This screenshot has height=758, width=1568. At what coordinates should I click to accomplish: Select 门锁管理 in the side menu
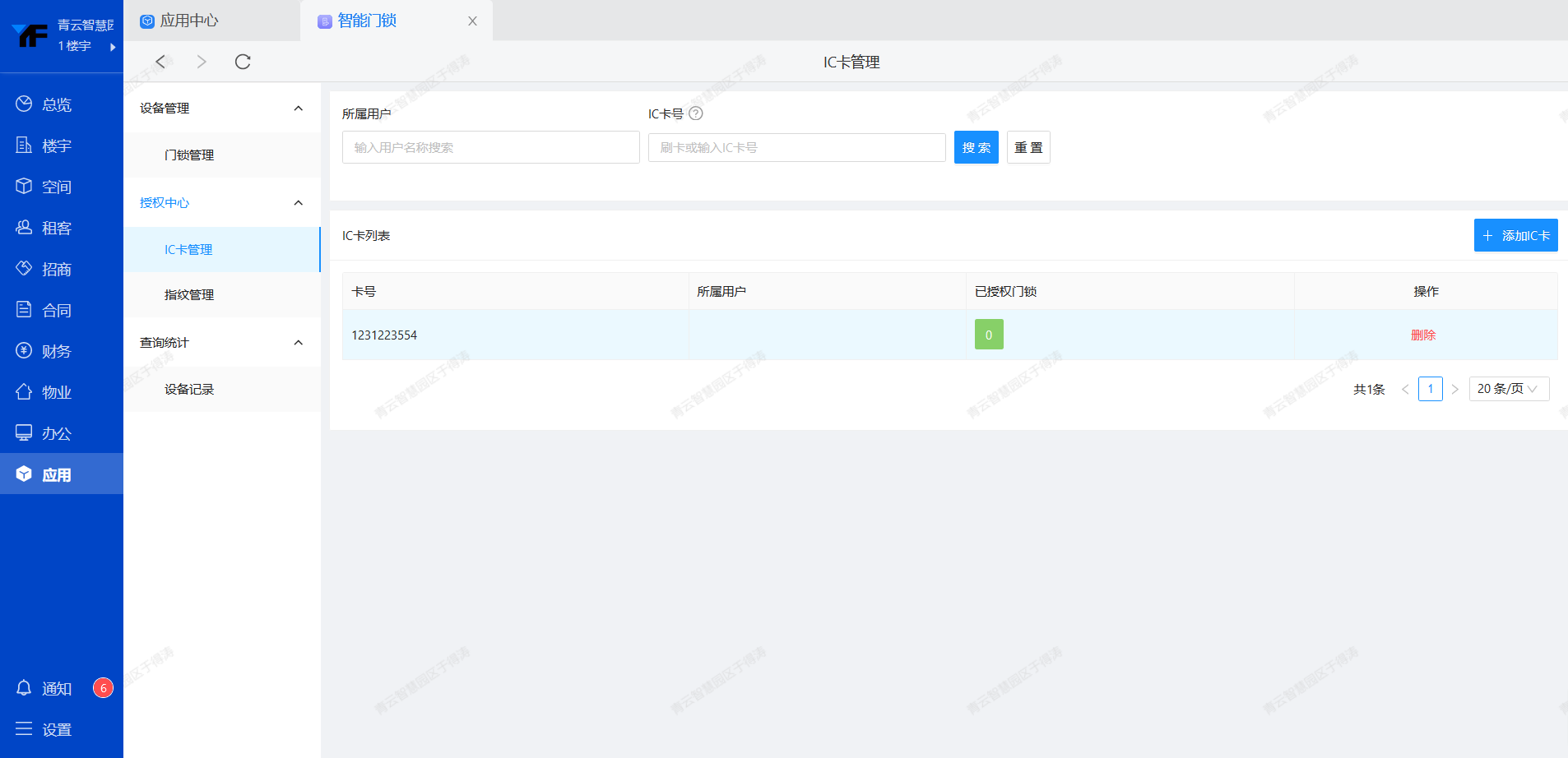(x=189, y=155)
